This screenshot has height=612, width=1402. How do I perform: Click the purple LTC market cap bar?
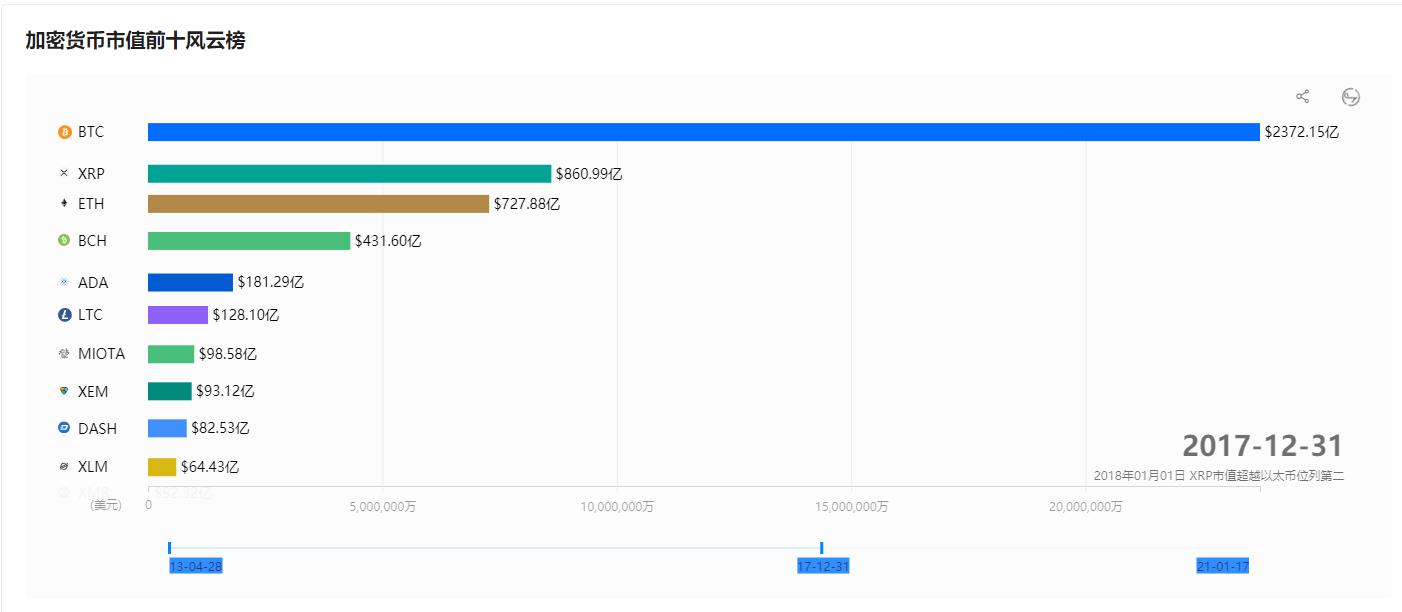178,315
